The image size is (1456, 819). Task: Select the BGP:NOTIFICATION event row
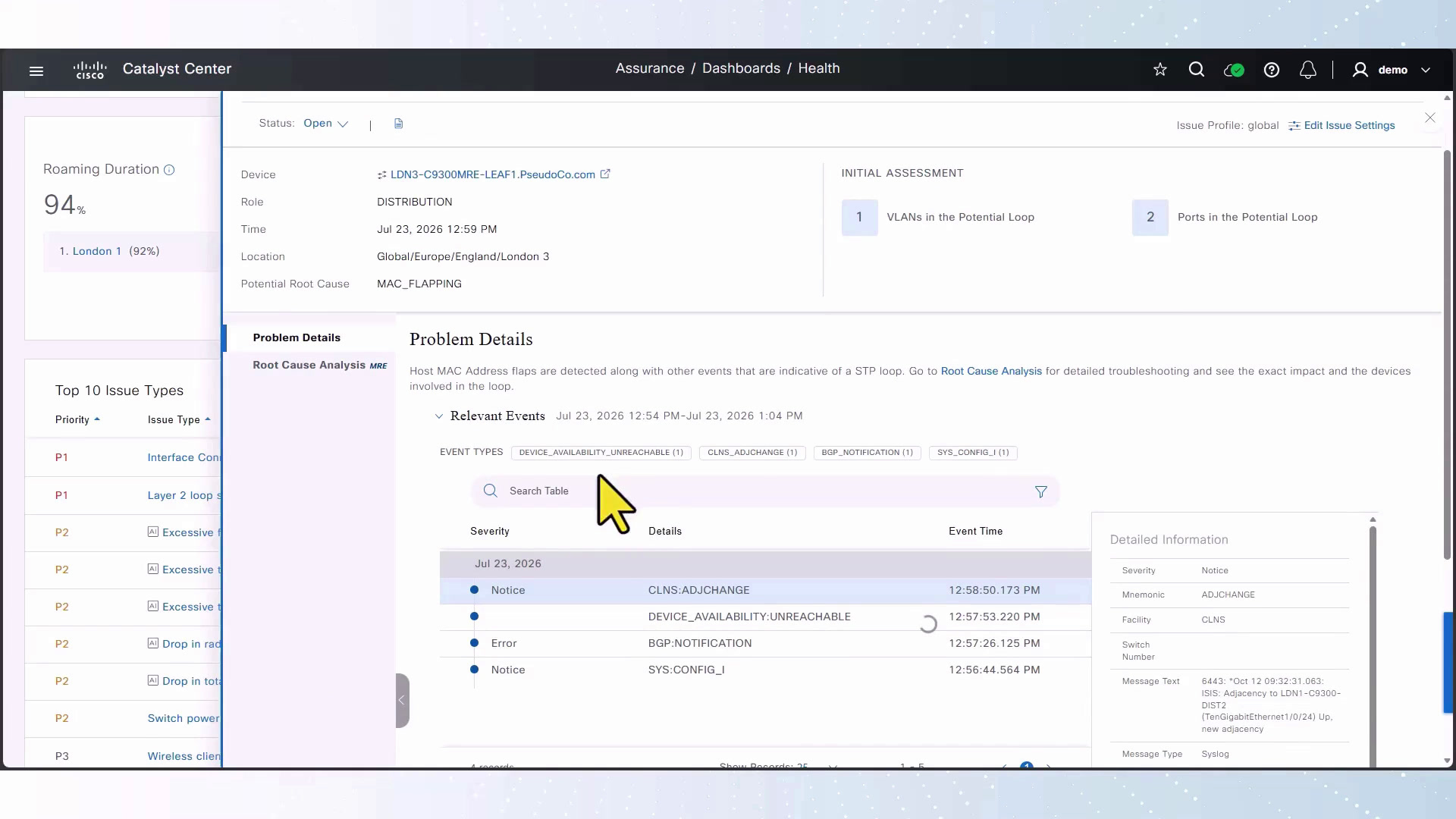[x=765, y=643]
